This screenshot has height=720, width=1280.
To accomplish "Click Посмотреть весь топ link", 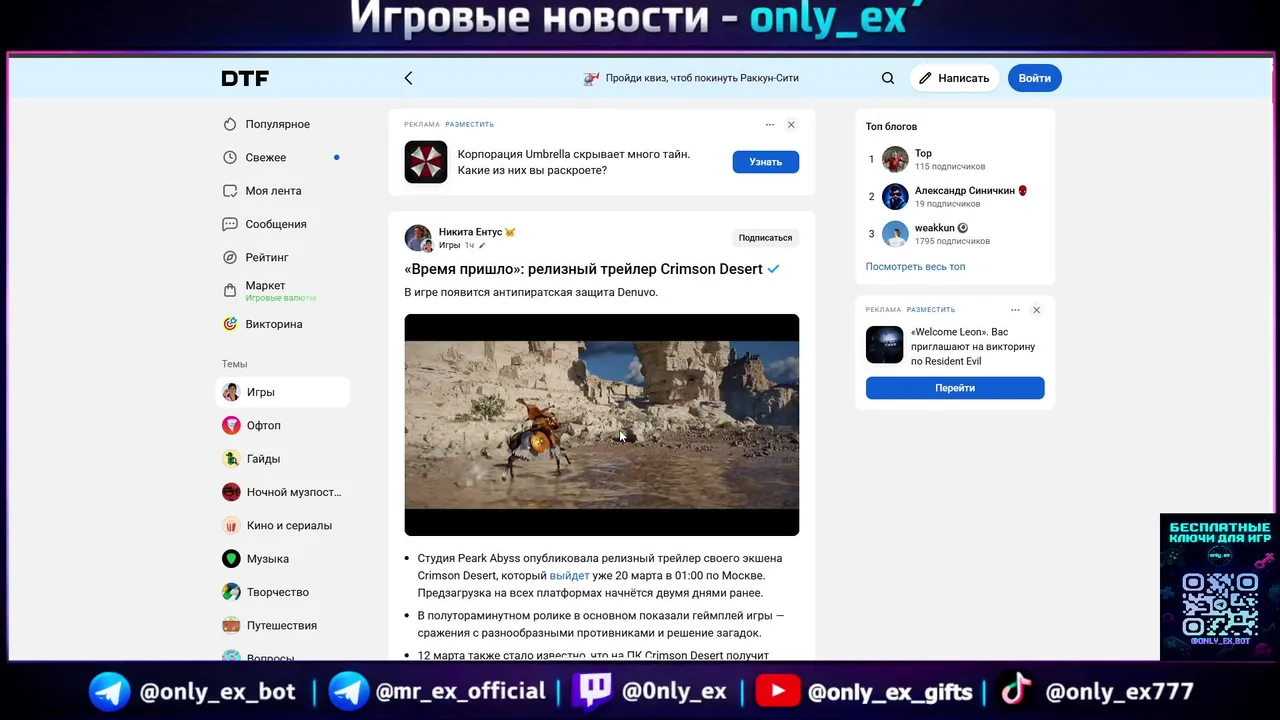I will tap(915, 267).
